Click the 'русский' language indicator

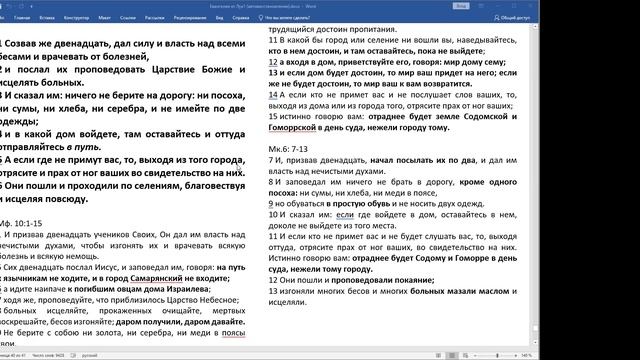89,356
